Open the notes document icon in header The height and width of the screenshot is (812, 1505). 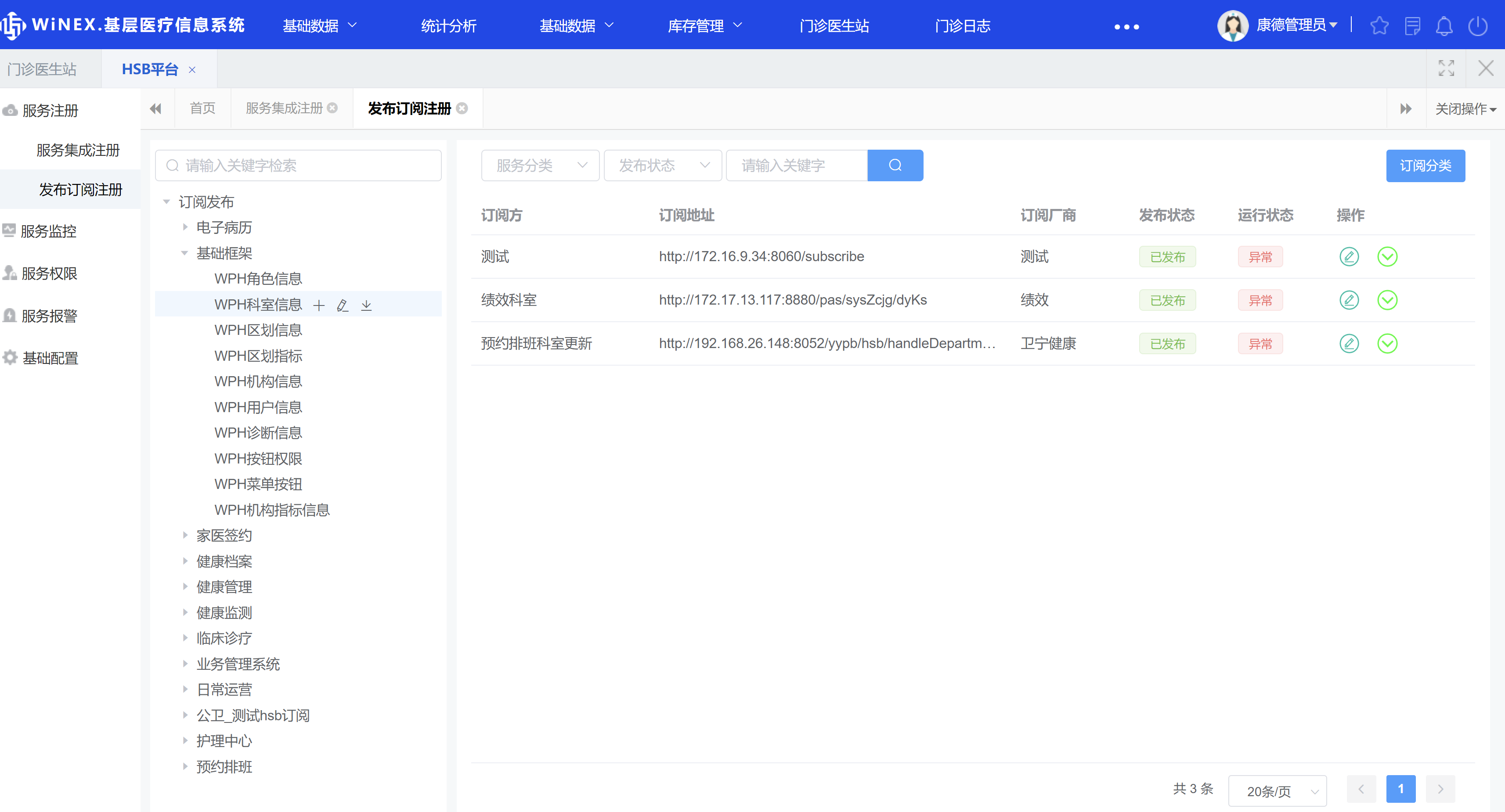[1412, 26]
